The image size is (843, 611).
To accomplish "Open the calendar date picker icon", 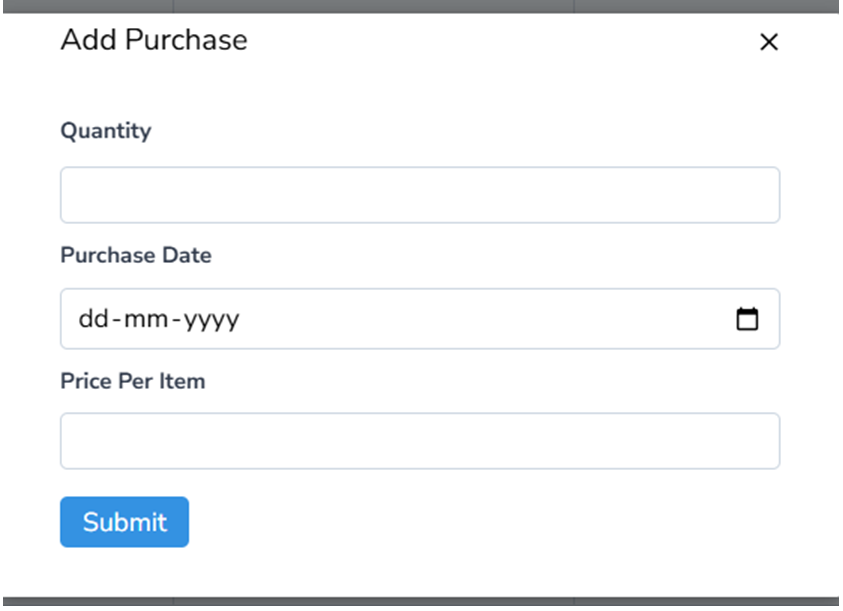I will click(x=747, y=319).
